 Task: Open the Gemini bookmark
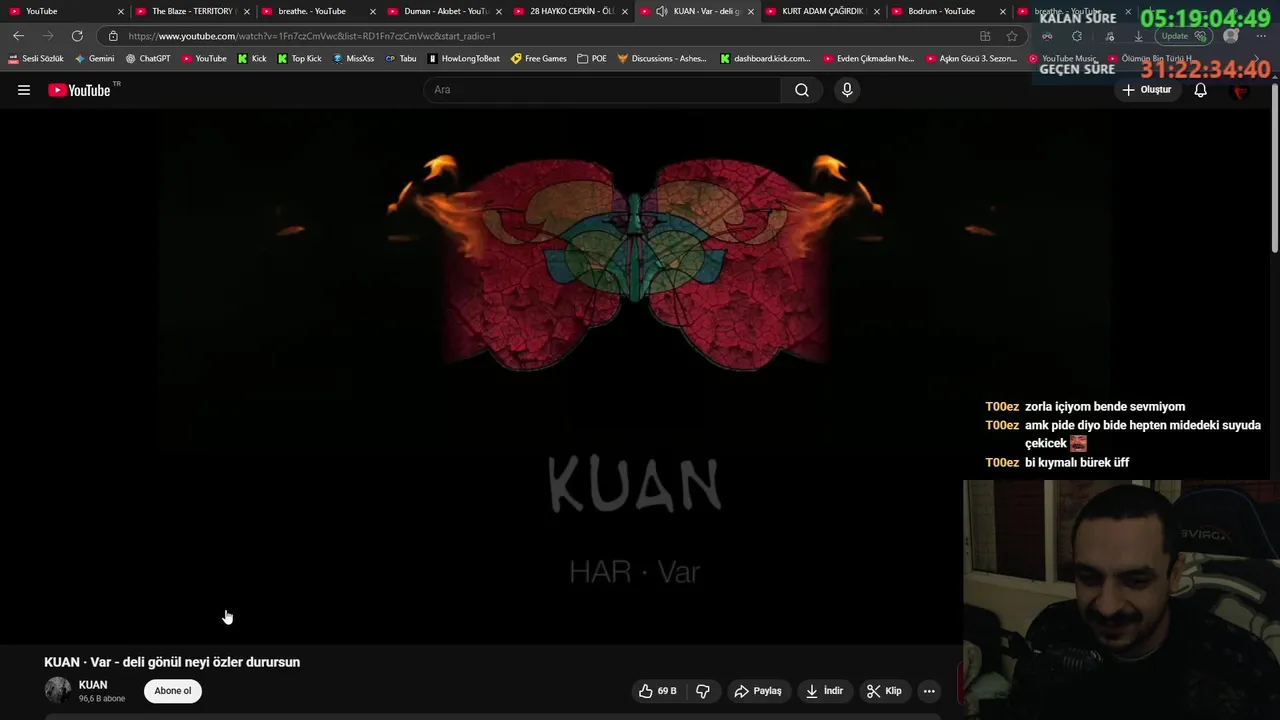click(x=95, y=59)
